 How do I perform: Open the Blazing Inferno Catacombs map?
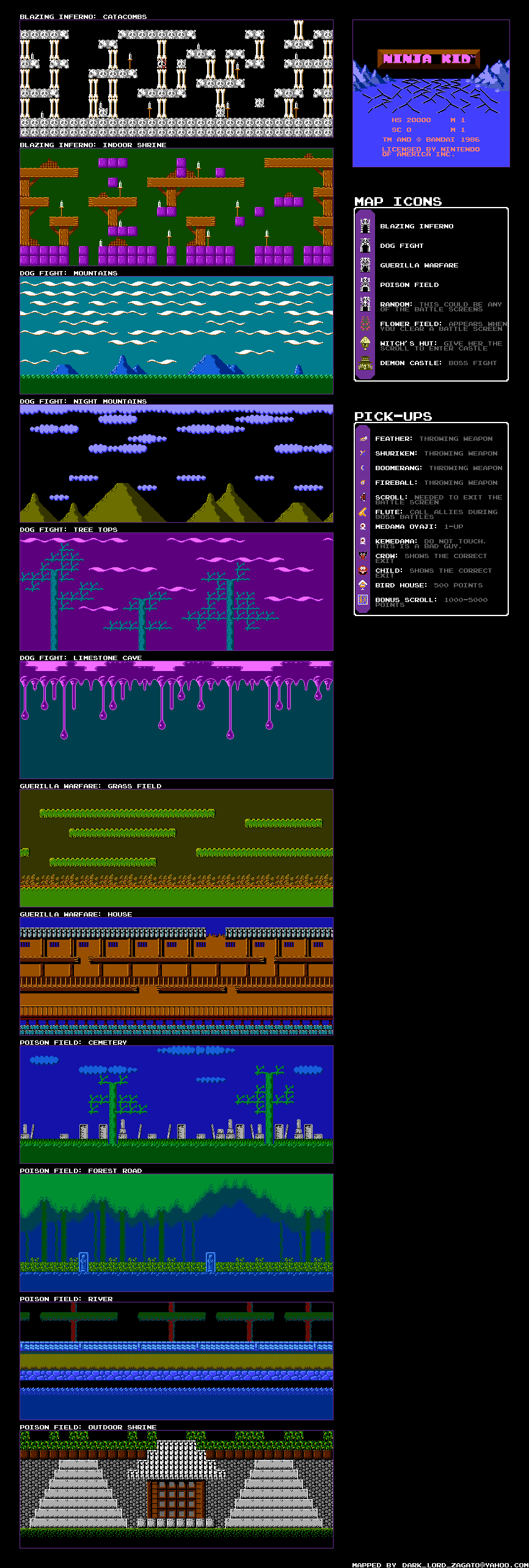tap(177, 79)
